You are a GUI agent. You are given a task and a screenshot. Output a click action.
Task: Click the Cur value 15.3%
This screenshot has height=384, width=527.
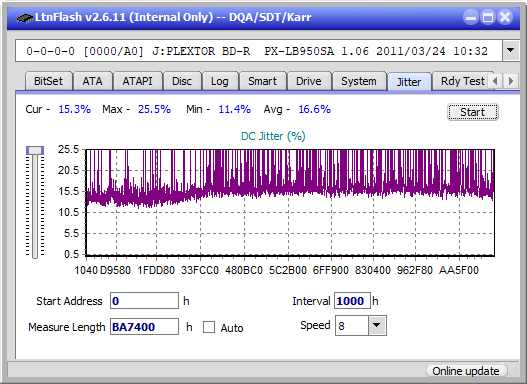pyautogui.click(x=75, y=109)
